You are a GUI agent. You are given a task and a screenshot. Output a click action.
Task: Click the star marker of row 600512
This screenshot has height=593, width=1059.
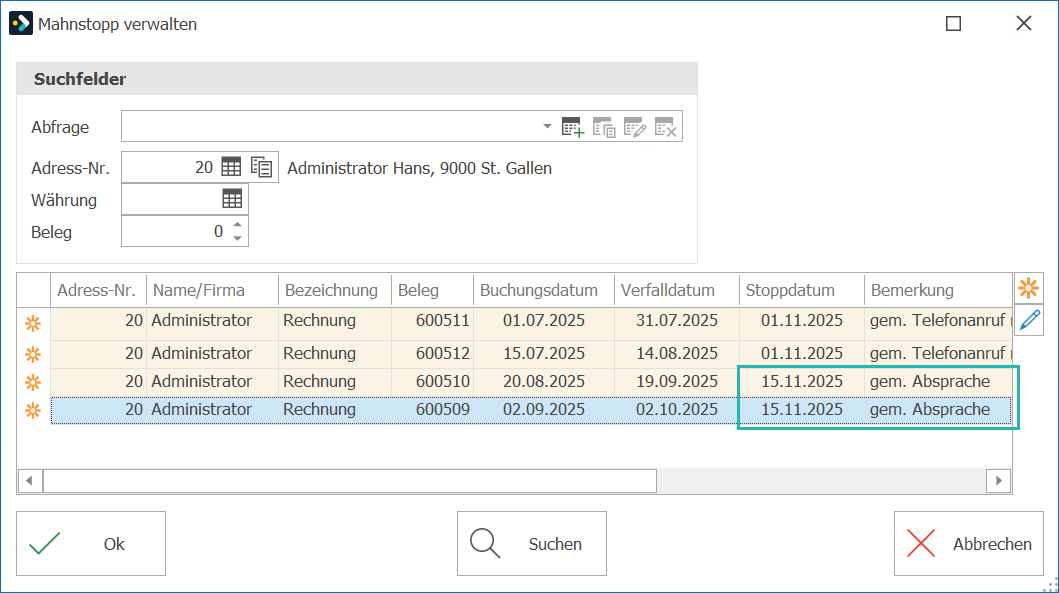point(33,354)
